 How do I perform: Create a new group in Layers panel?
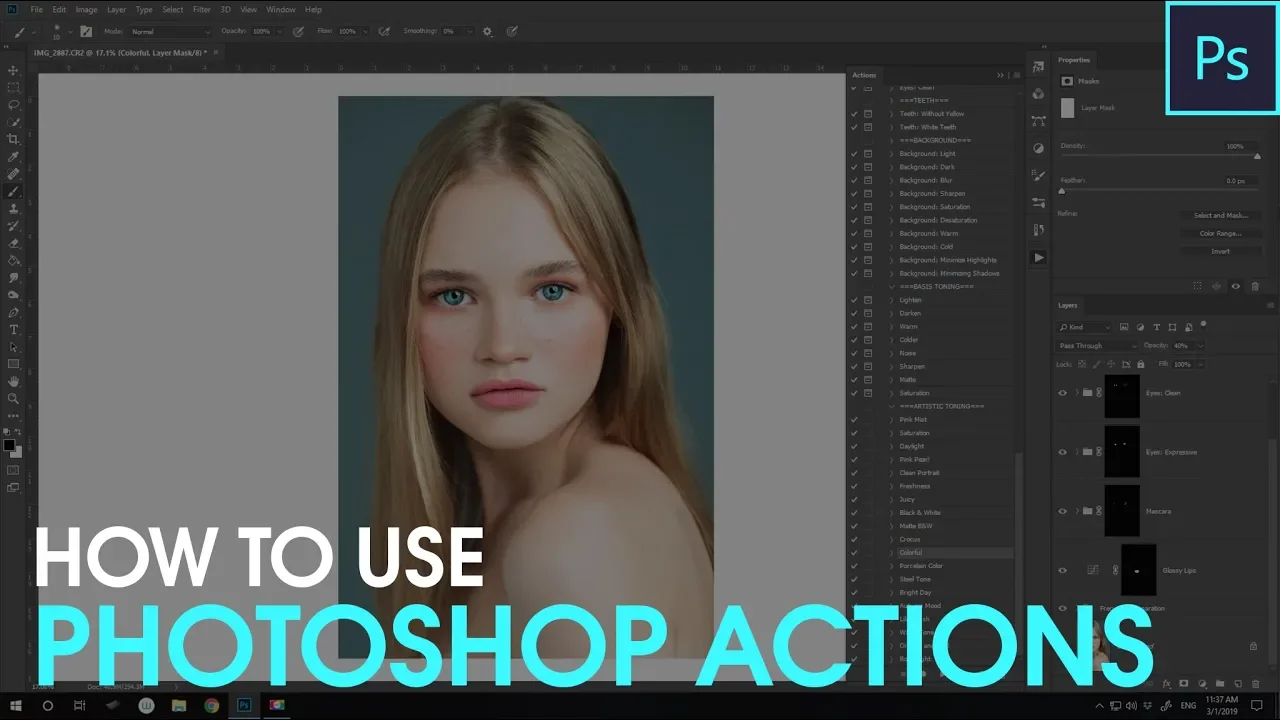(1220, 684)
